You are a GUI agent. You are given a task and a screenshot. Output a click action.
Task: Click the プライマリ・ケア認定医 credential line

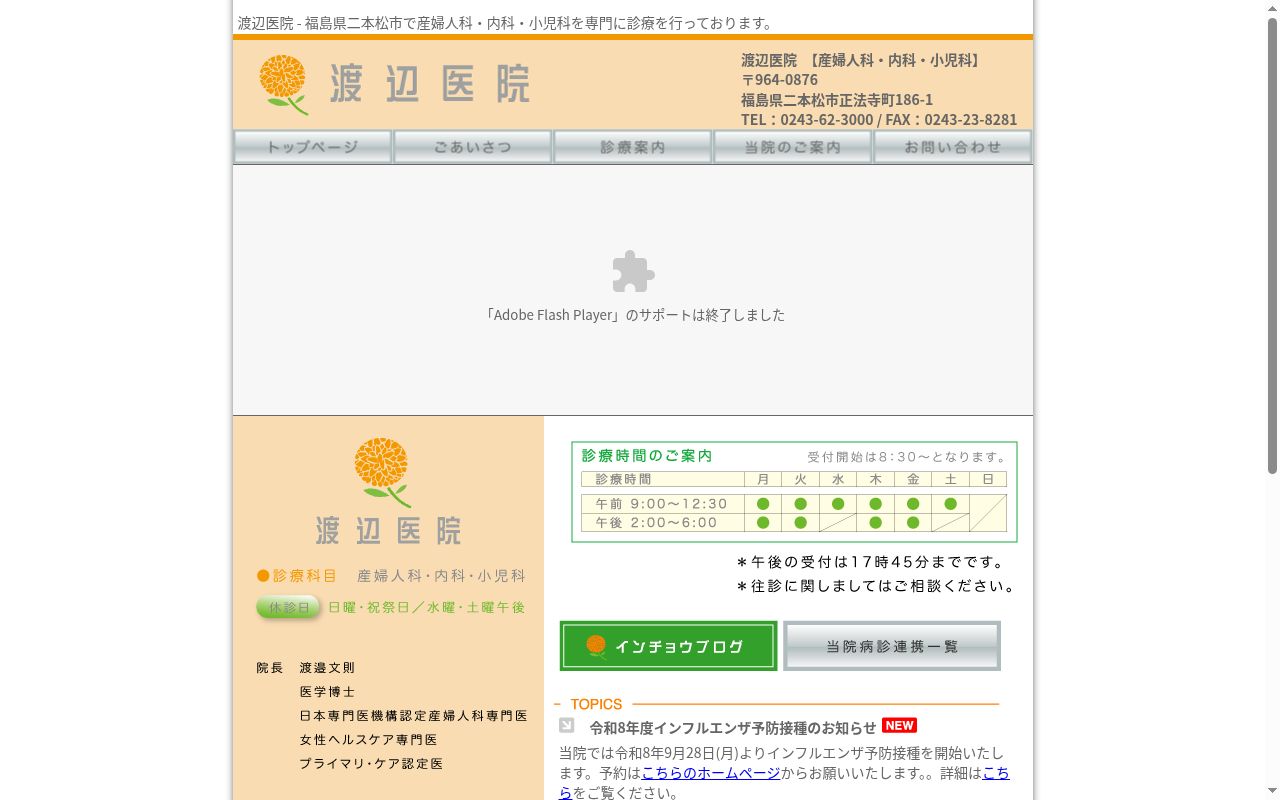[371, 764]
